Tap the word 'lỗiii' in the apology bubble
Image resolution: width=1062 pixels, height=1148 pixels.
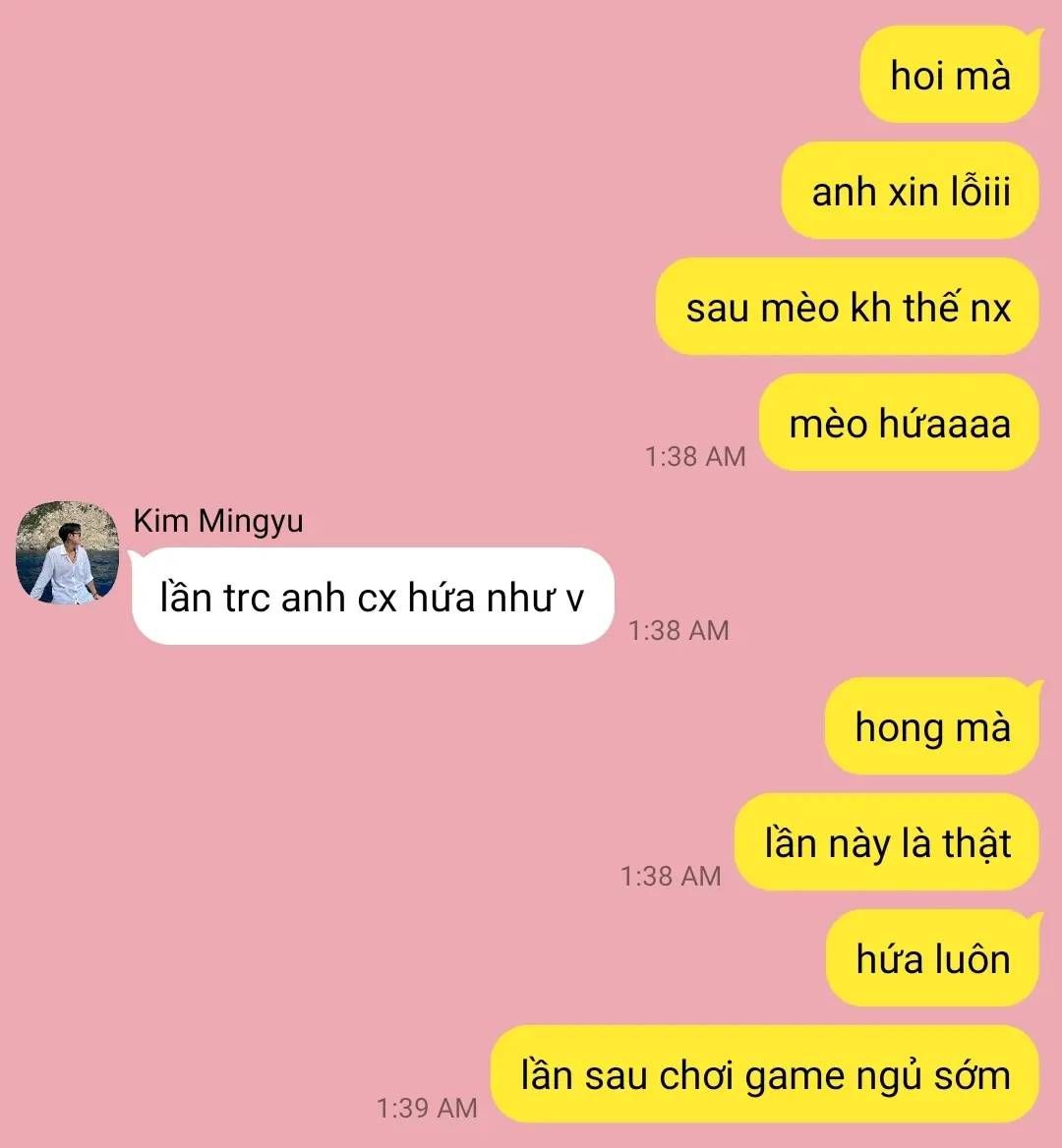(x=980, y=191)
